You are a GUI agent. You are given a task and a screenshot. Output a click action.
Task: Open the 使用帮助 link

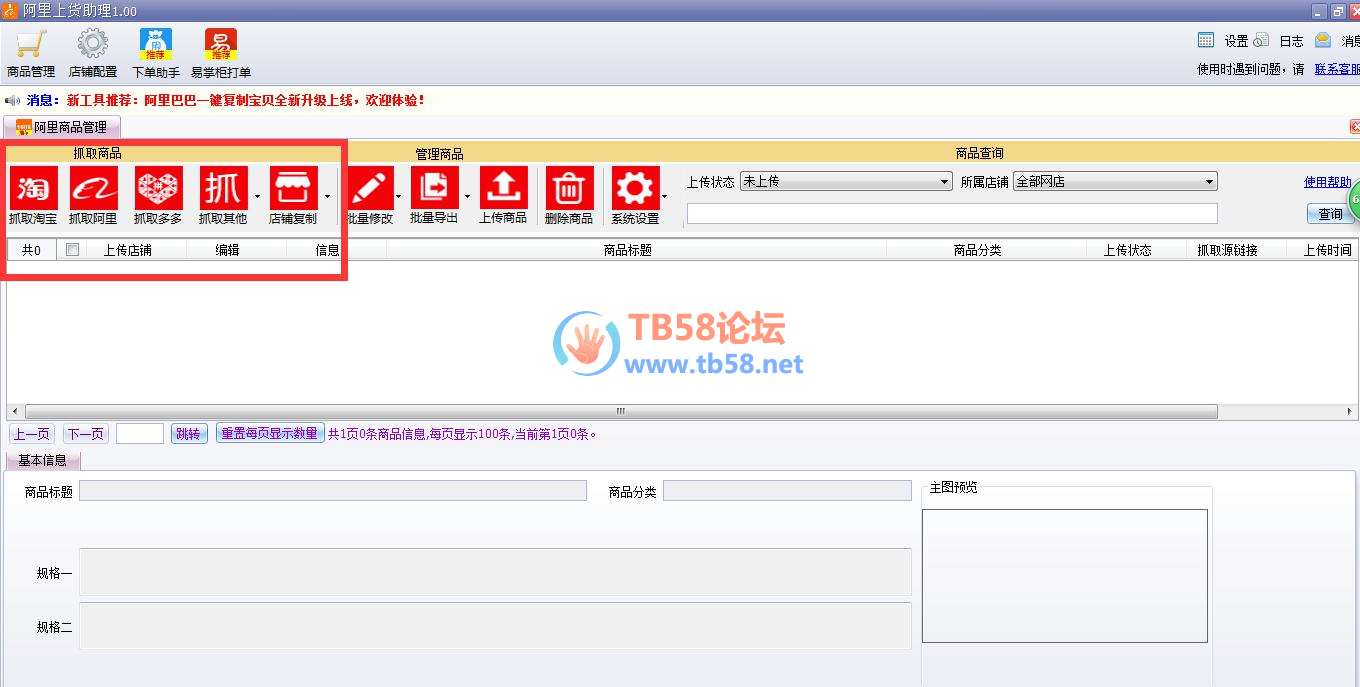(x=1328, y=182)
